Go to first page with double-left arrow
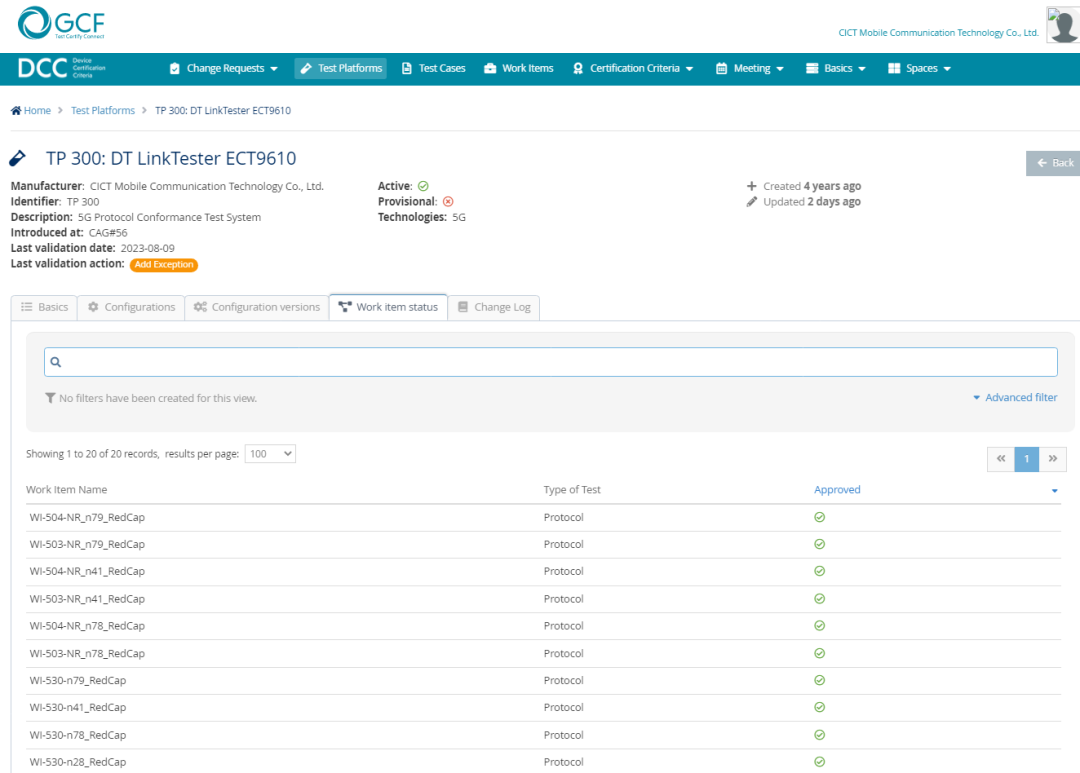The image size is (1080, 773). pos(1000,459)
